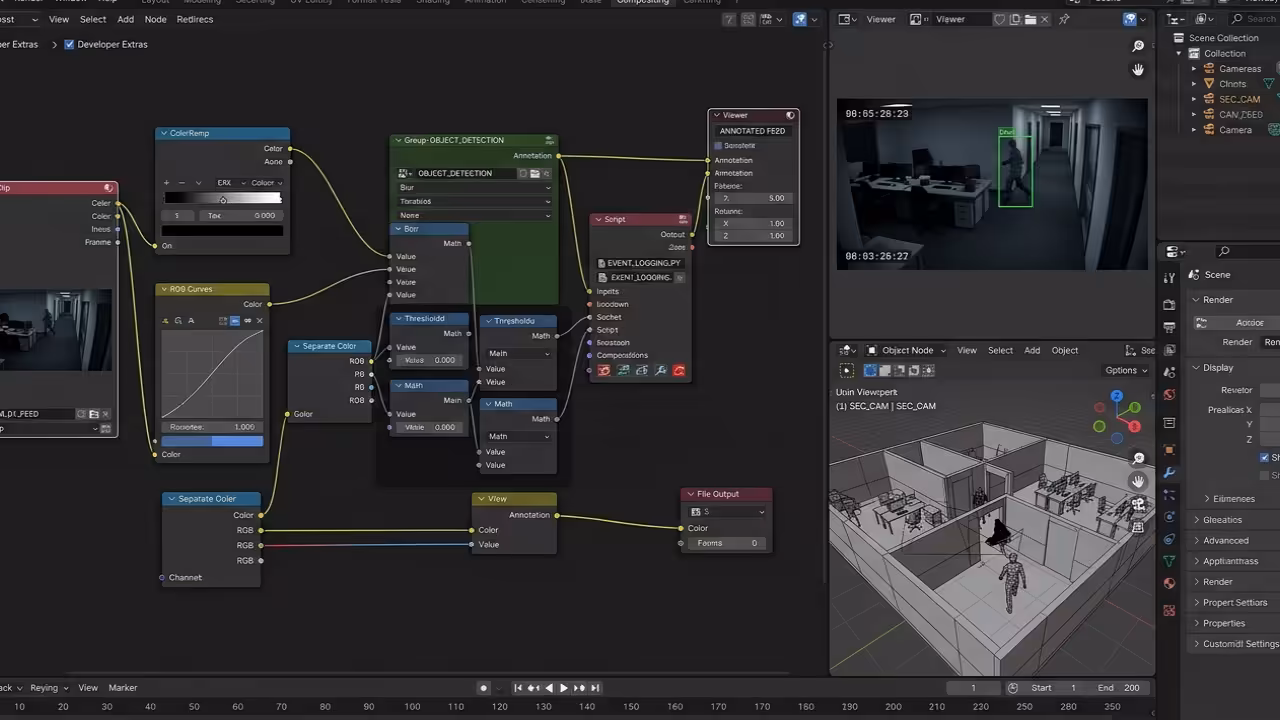
Task: Select the hand pan tool in the 3D viewport
Action: [x=1138, y=481]
